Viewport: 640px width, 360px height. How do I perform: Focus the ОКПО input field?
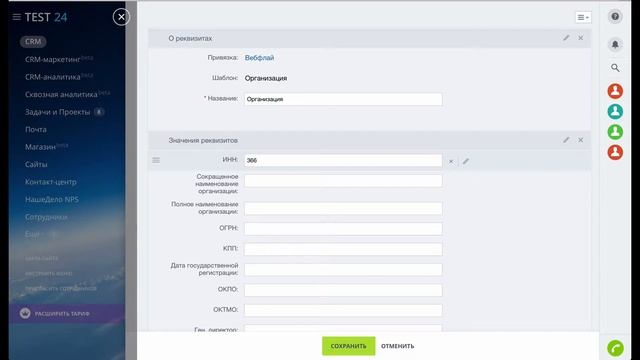tap(343, 290)
